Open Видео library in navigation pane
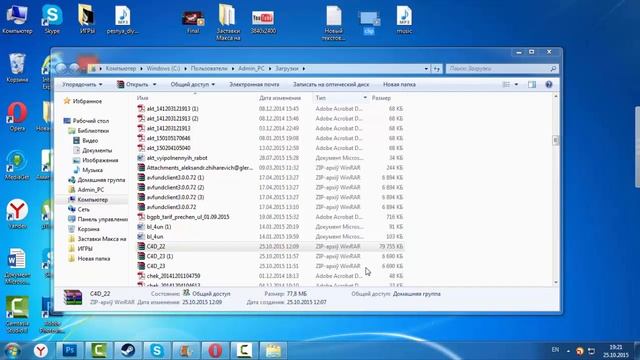The width and height of the screenshot is (640, 360). pyautogui.click(x=85, y=140)
